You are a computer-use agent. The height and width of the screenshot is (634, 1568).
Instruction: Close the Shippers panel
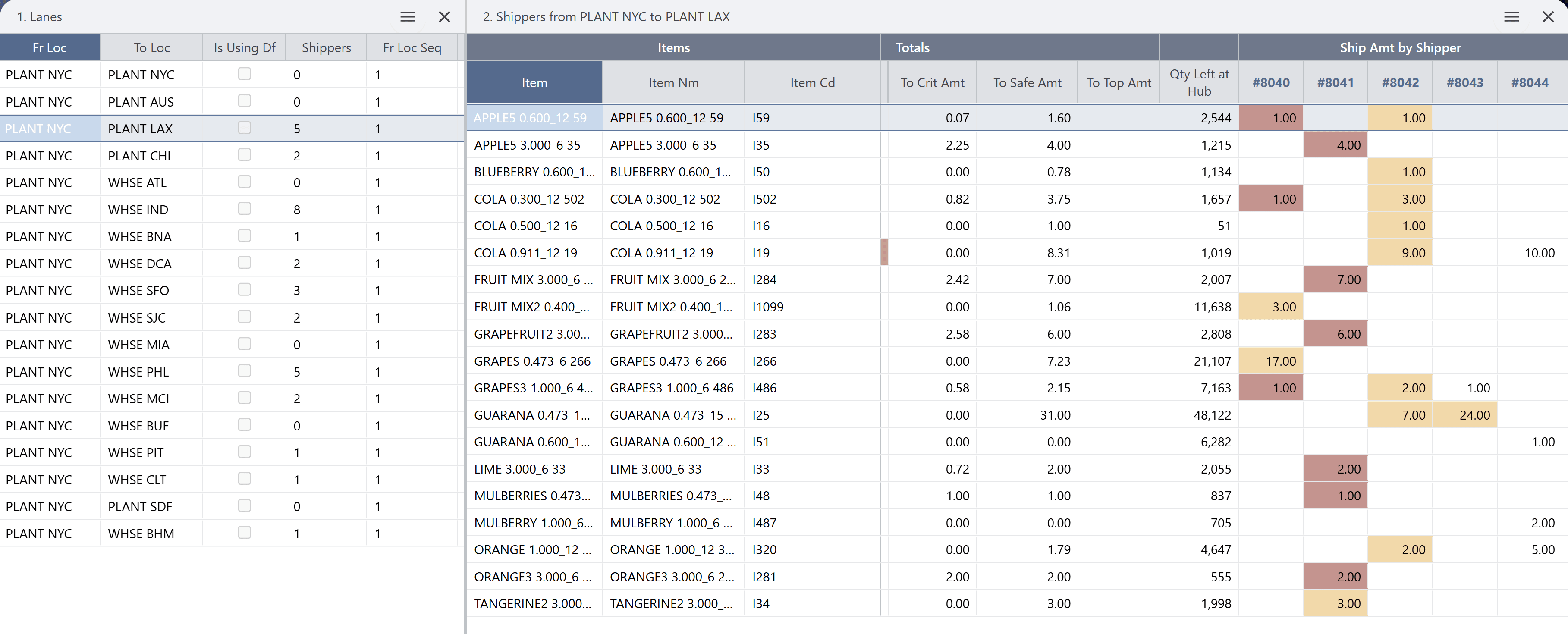point(1548,16)
